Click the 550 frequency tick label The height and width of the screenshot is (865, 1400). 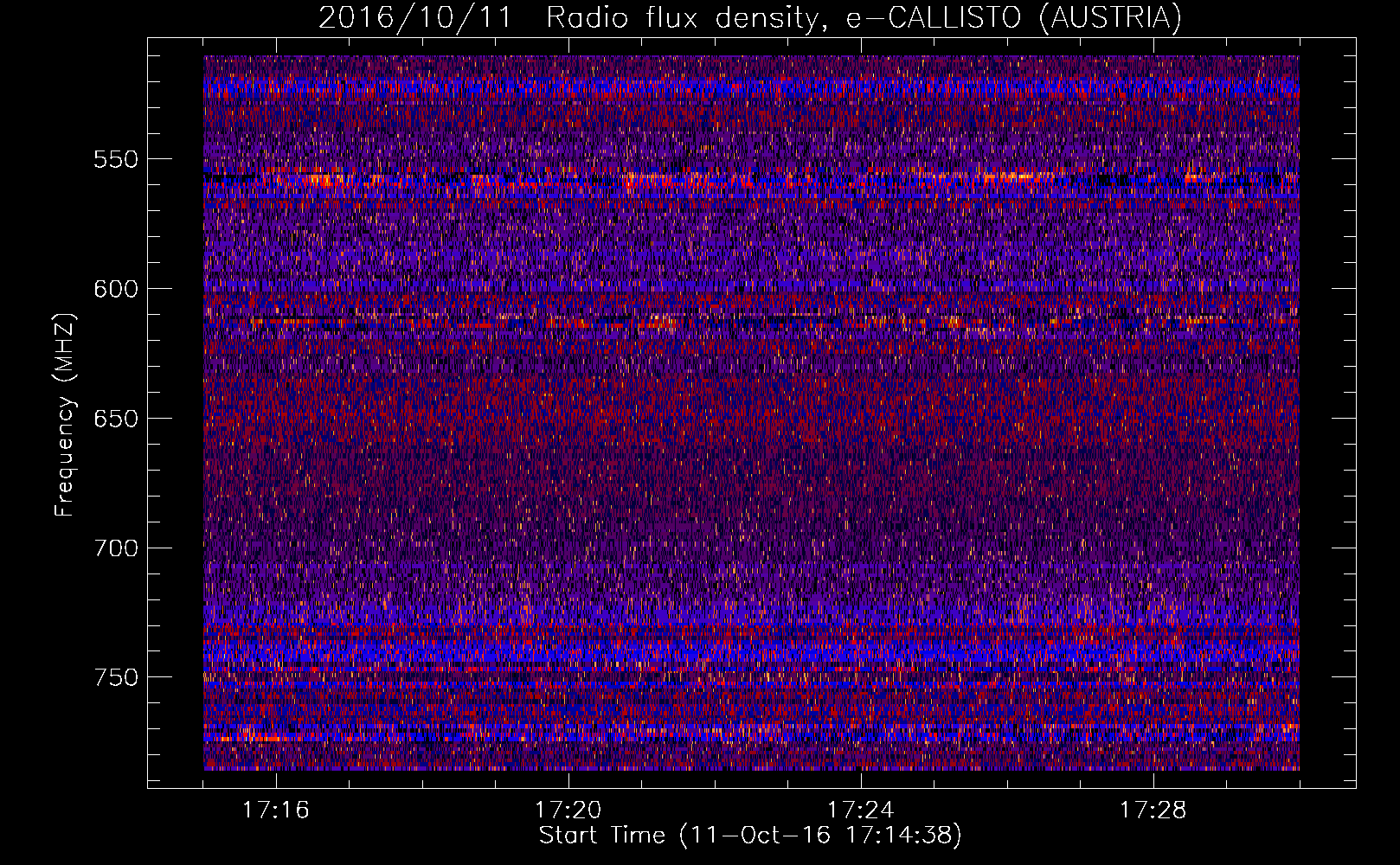pos(116,160)
